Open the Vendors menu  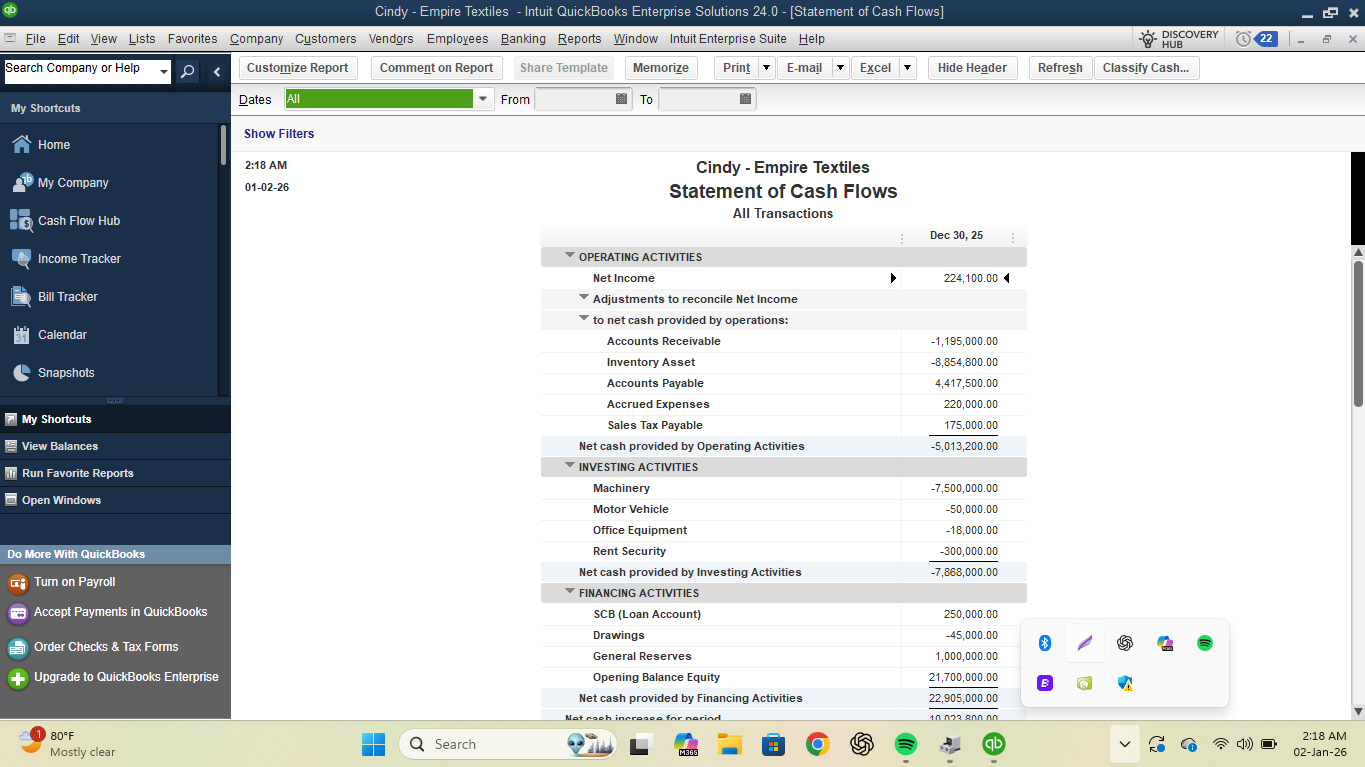391,39
